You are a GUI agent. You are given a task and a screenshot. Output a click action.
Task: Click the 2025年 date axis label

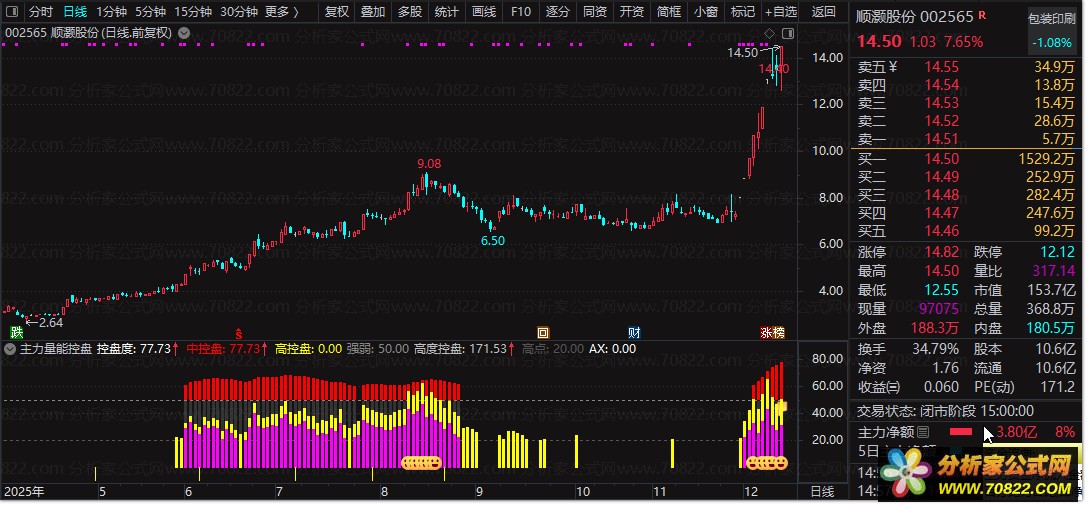click(24, 493)
